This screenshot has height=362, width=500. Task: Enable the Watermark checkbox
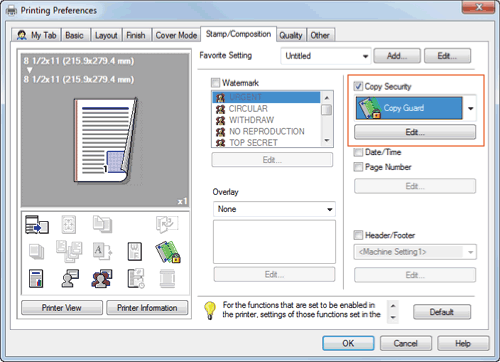[x=216, y=82]
